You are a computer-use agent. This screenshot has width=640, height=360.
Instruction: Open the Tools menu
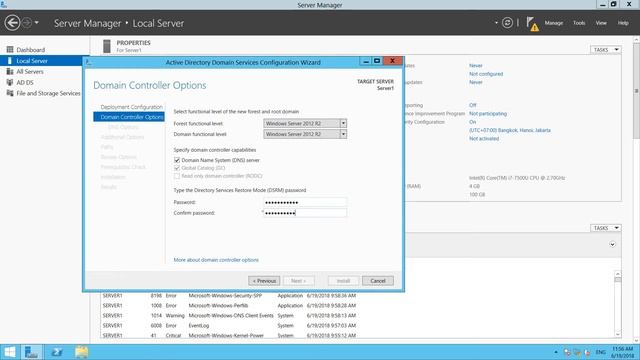[x=579, y=23]
